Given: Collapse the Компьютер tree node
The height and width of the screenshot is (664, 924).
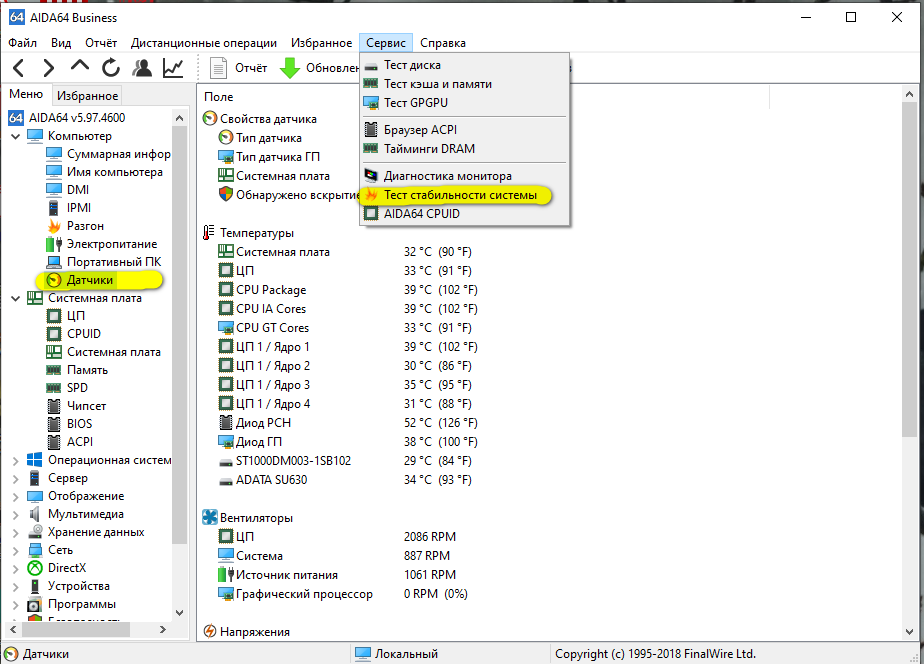Looking at the screenshot, I should (14, 136).
